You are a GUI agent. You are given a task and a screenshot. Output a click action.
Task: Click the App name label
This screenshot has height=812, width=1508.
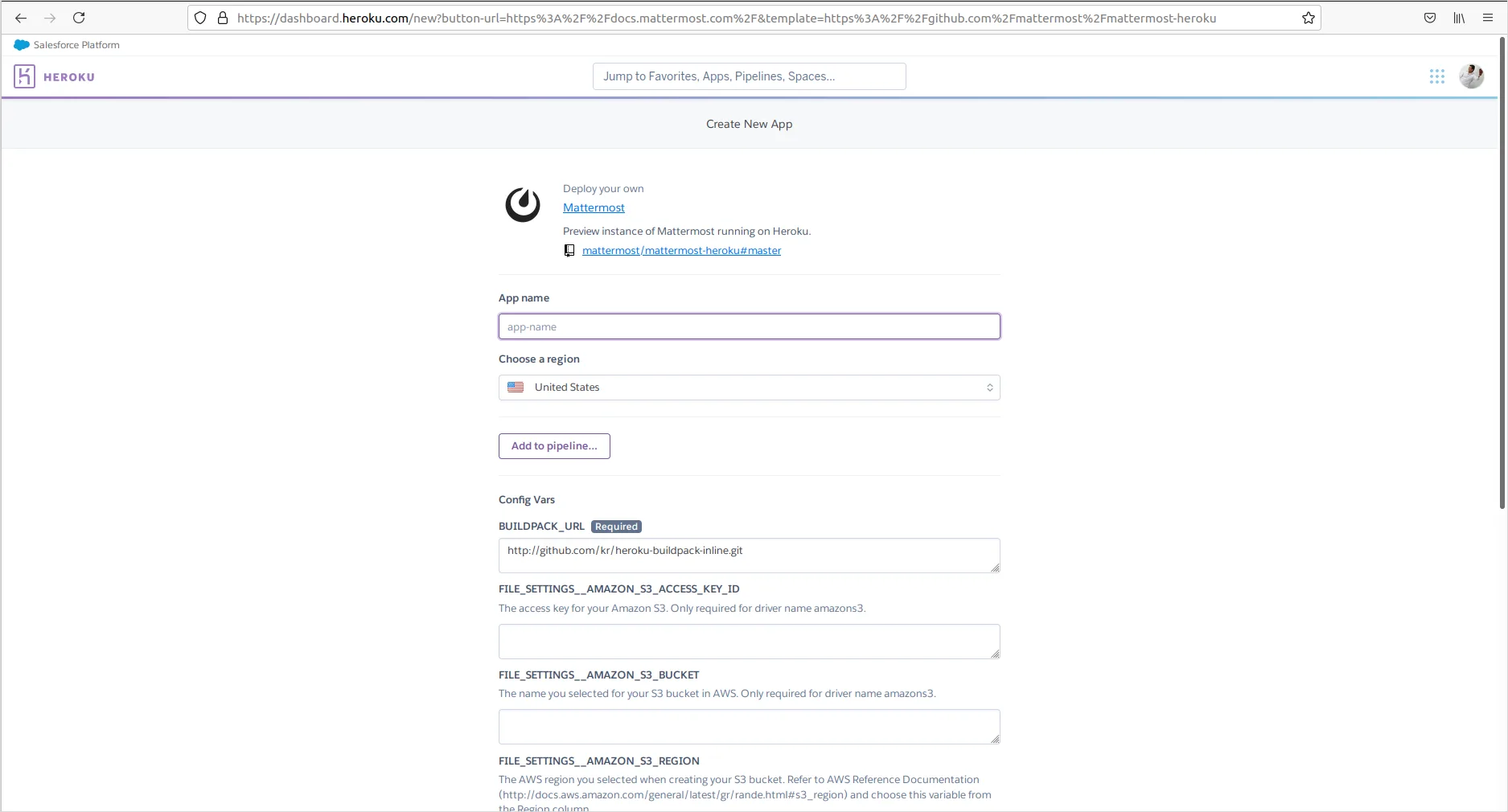tap(524, 298)
